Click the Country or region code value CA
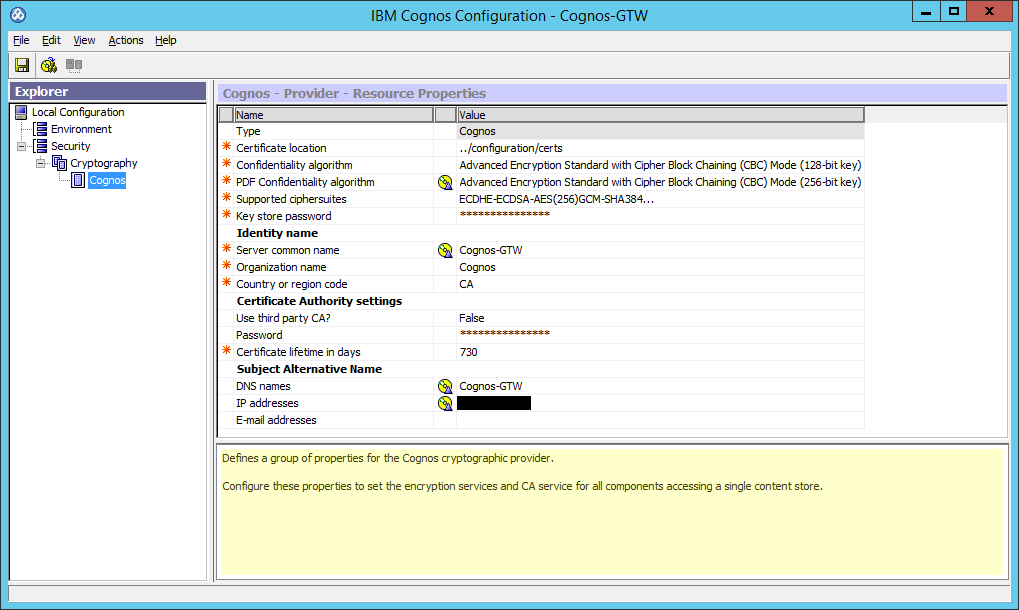 pos(466,284)
